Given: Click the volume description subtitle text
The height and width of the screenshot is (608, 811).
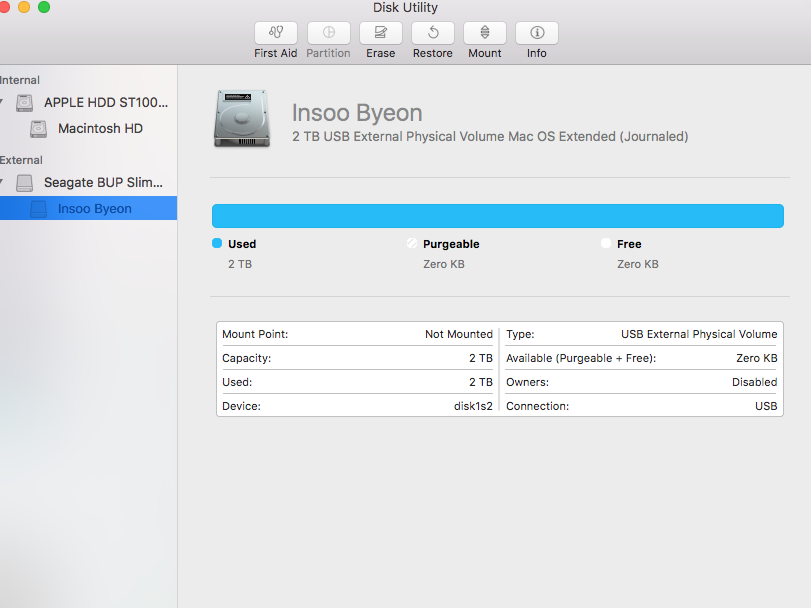Looking at the screenshot, I should [490, 136].
